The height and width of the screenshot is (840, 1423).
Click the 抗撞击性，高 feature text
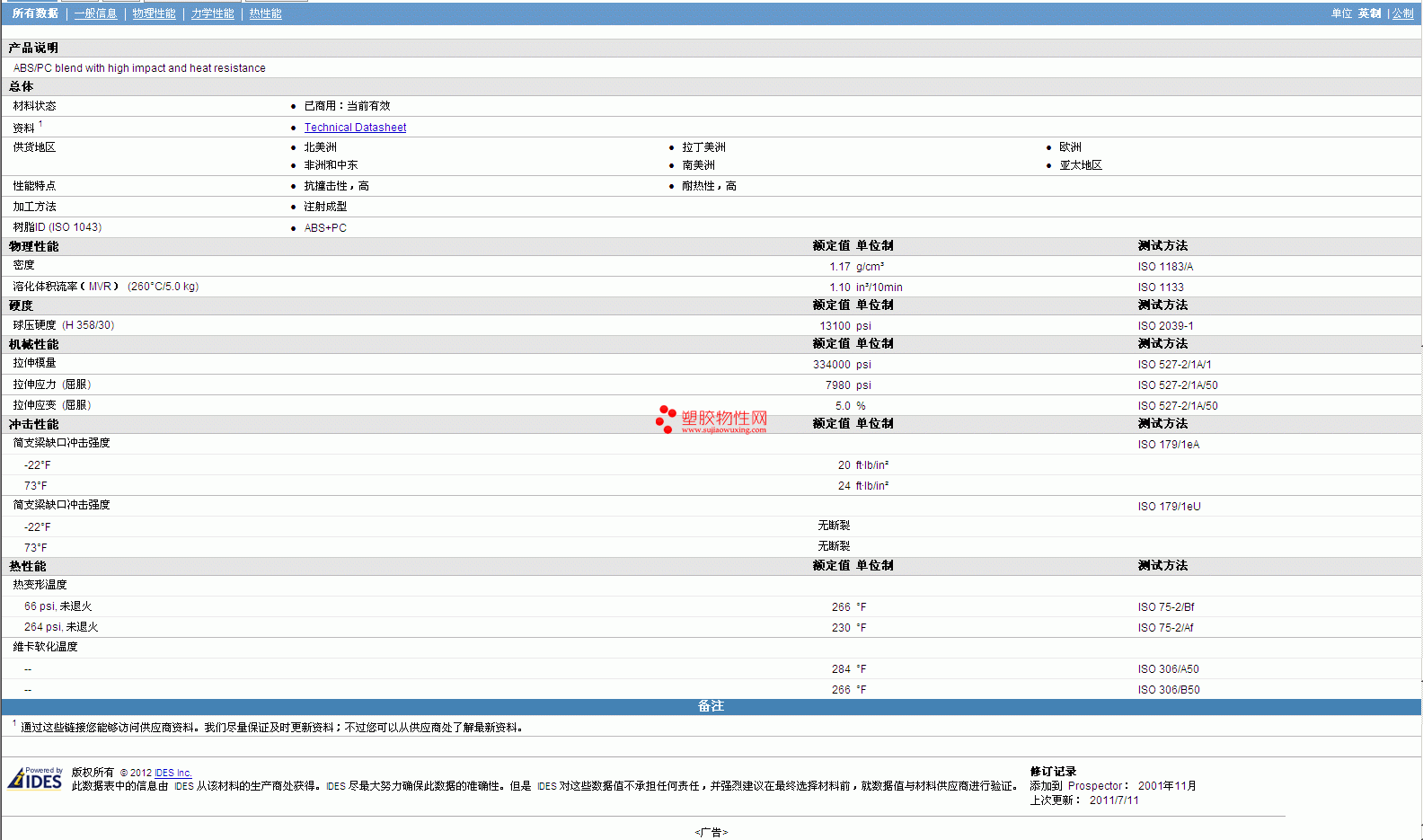(x=336, y=186)
